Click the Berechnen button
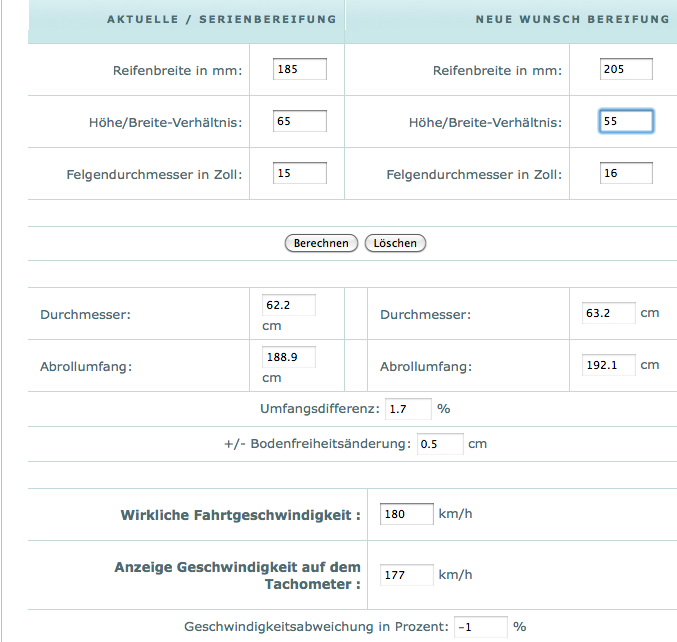This screenshot has width=677, height=642. tap(321, 243)
